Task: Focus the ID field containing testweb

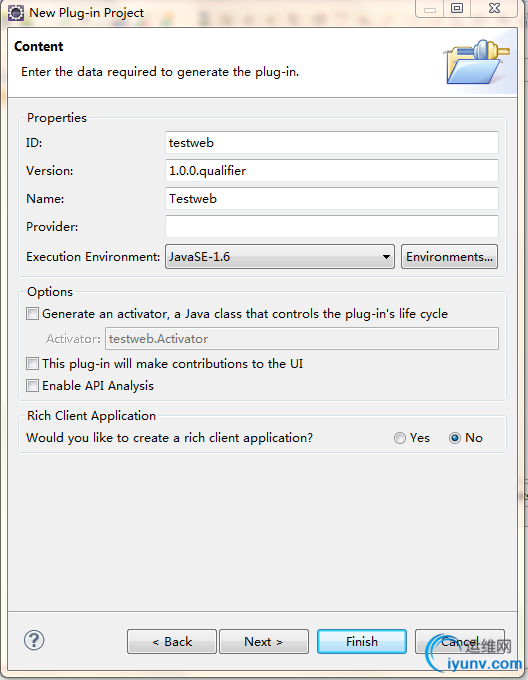Action: coord(332,143)
